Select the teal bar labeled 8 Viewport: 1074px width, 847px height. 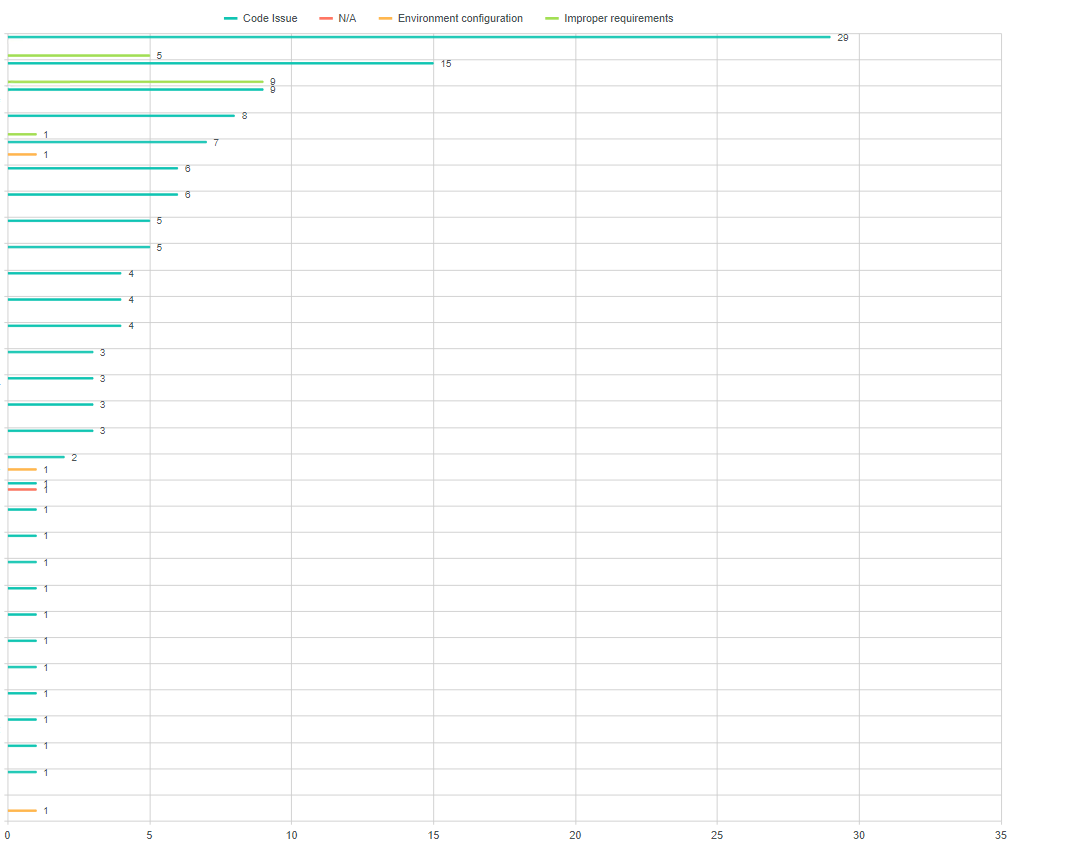click(x=121, y=116)
